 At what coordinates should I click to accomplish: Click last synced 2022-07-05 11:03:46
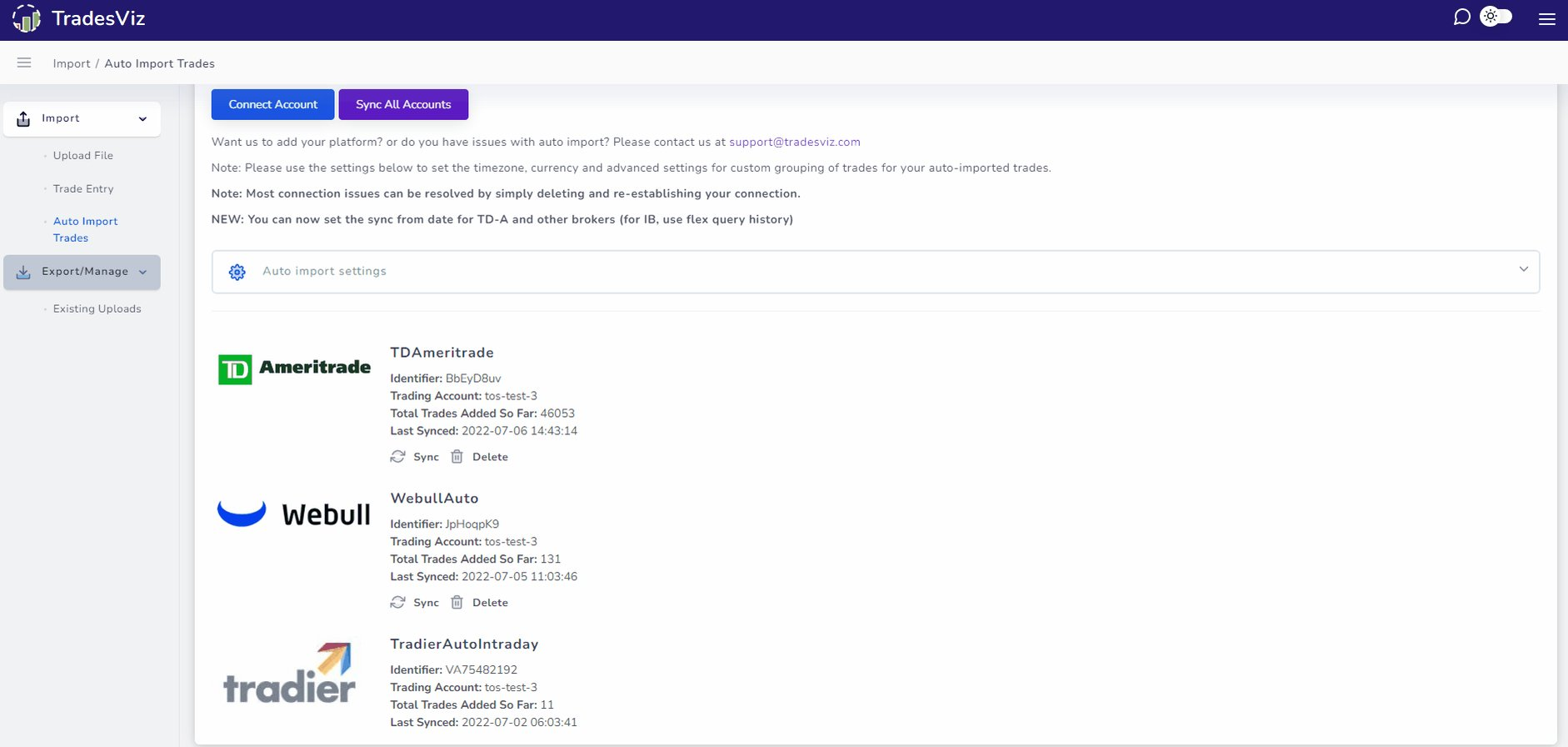click(519, 577)
